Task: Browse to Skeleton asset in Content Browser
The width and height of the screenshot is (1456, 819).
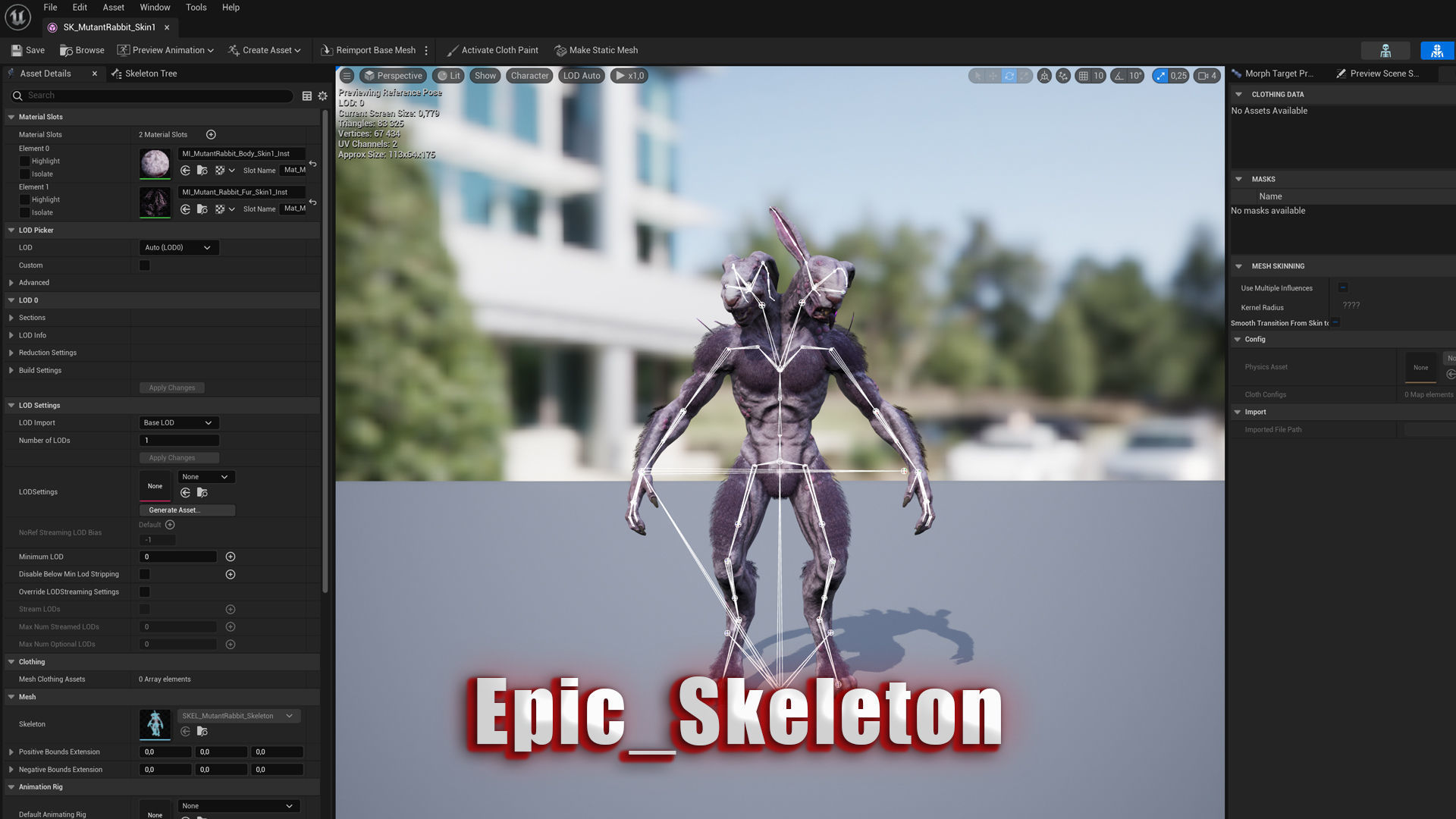Action: click(202, 732)
